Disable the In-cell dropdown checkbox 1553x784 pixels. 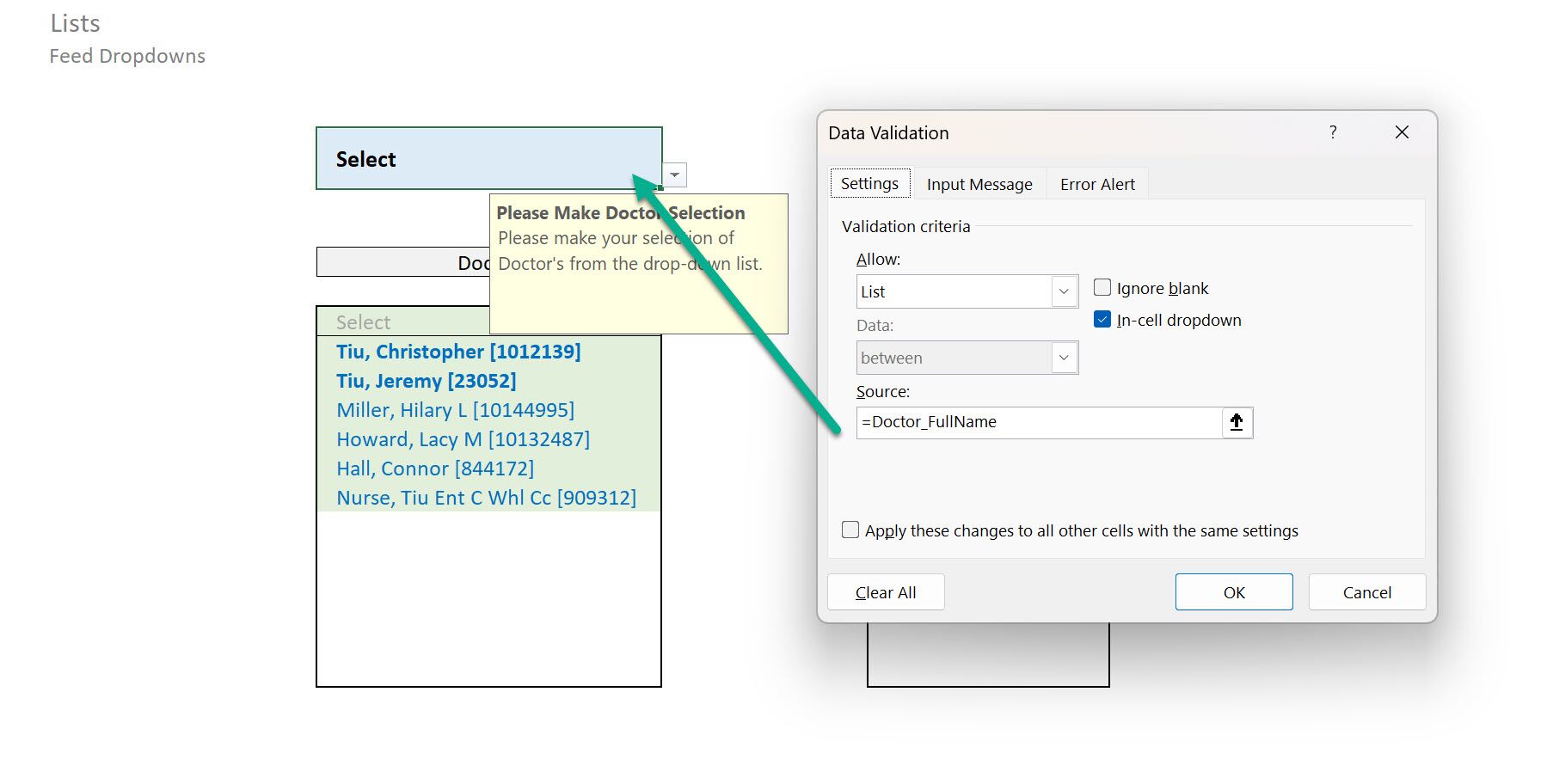tap(1102, 319)
